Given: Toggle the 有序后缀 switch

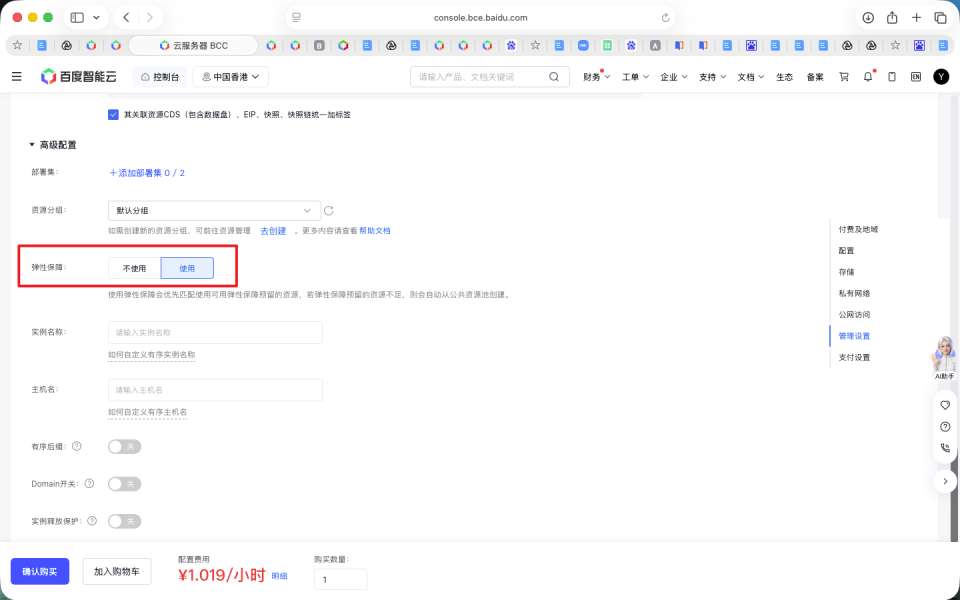Looking at the screenshot, I should click(124, 446).
